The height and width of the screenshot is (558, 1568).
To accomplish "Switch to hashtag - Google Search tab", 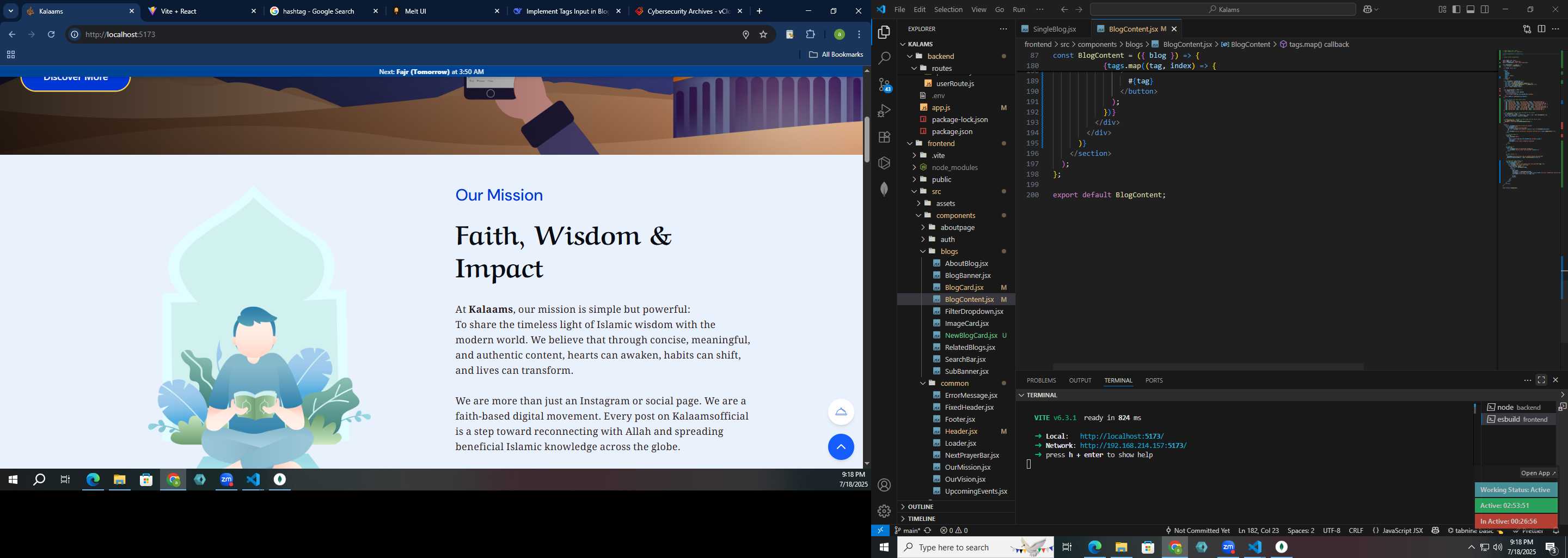I will pyautogui.click(x=323, y=11).
